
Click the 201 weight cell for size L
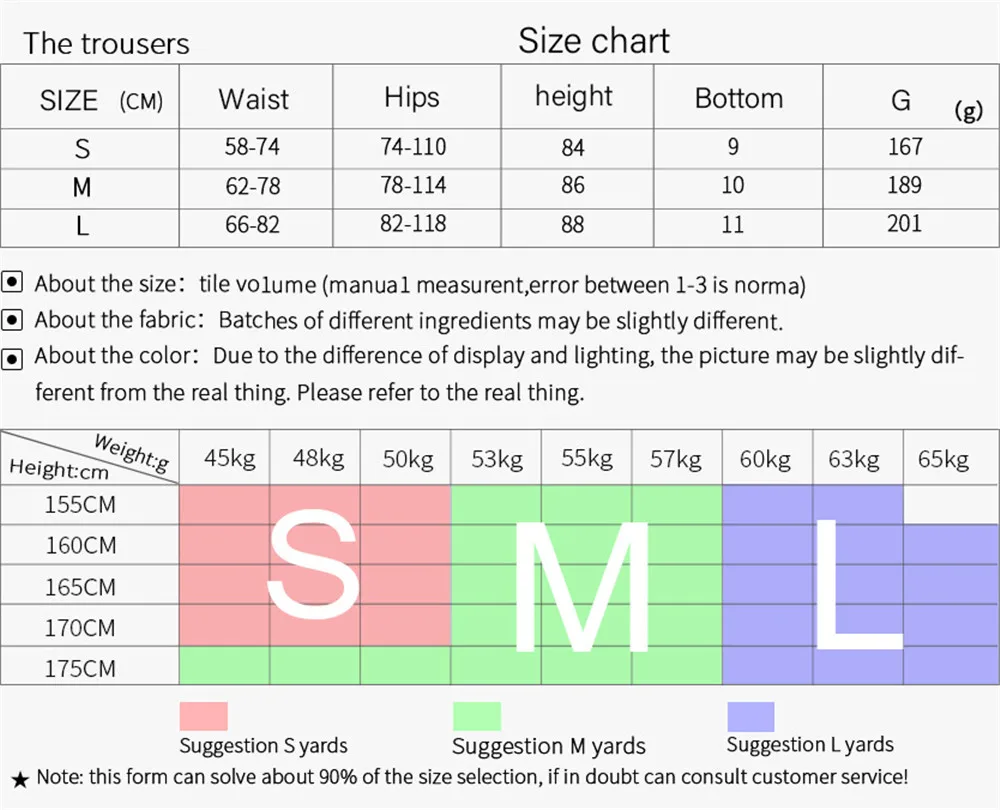tap(904, 223)
